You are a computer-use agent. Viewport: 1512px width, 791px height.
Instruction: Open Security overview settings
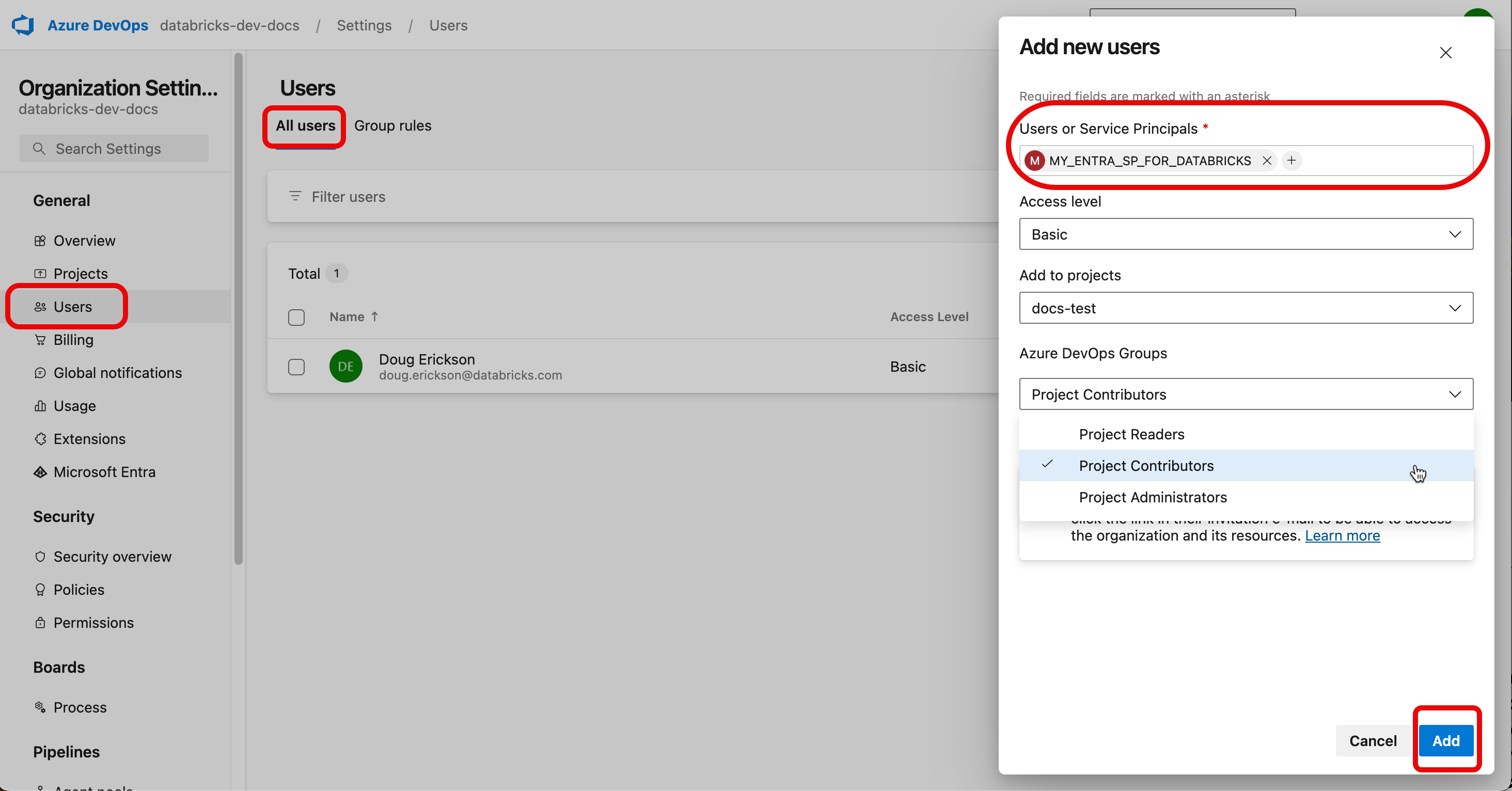click(112, 556)
